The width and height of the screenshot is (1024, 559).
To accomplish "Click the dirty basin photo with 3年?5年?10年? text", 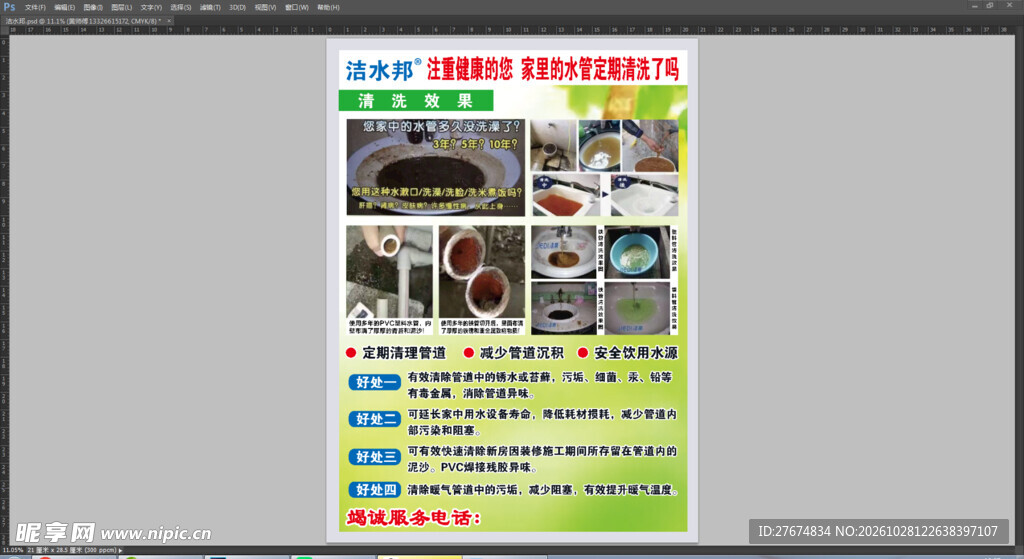I will pos(436,167).
